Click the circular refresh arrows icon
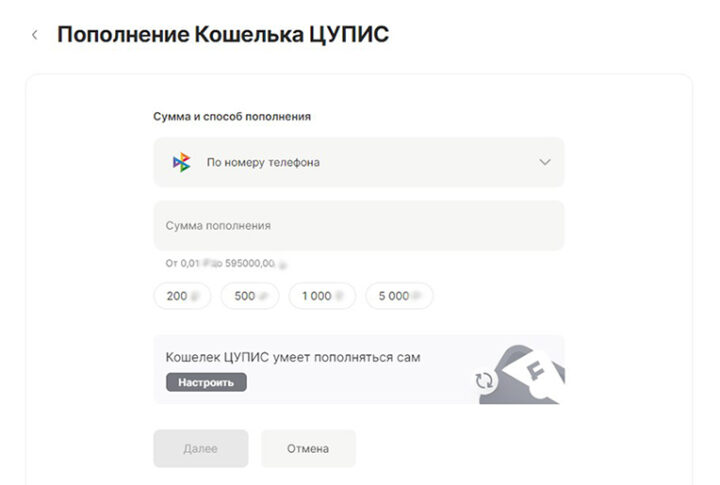This screenshot has width=720, height=485. (484, 381)
